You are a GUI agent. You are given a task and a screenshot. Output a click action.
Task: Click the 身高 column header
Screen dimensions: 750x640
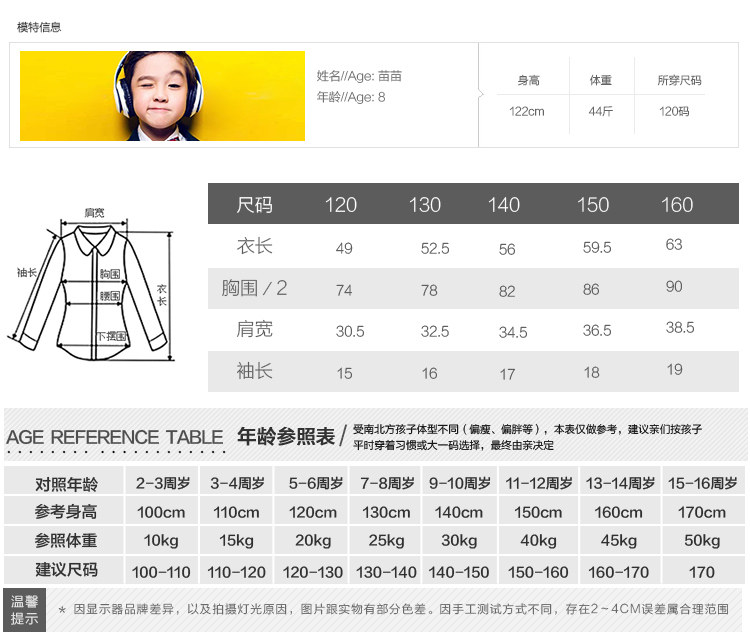(x=529, y=80)
